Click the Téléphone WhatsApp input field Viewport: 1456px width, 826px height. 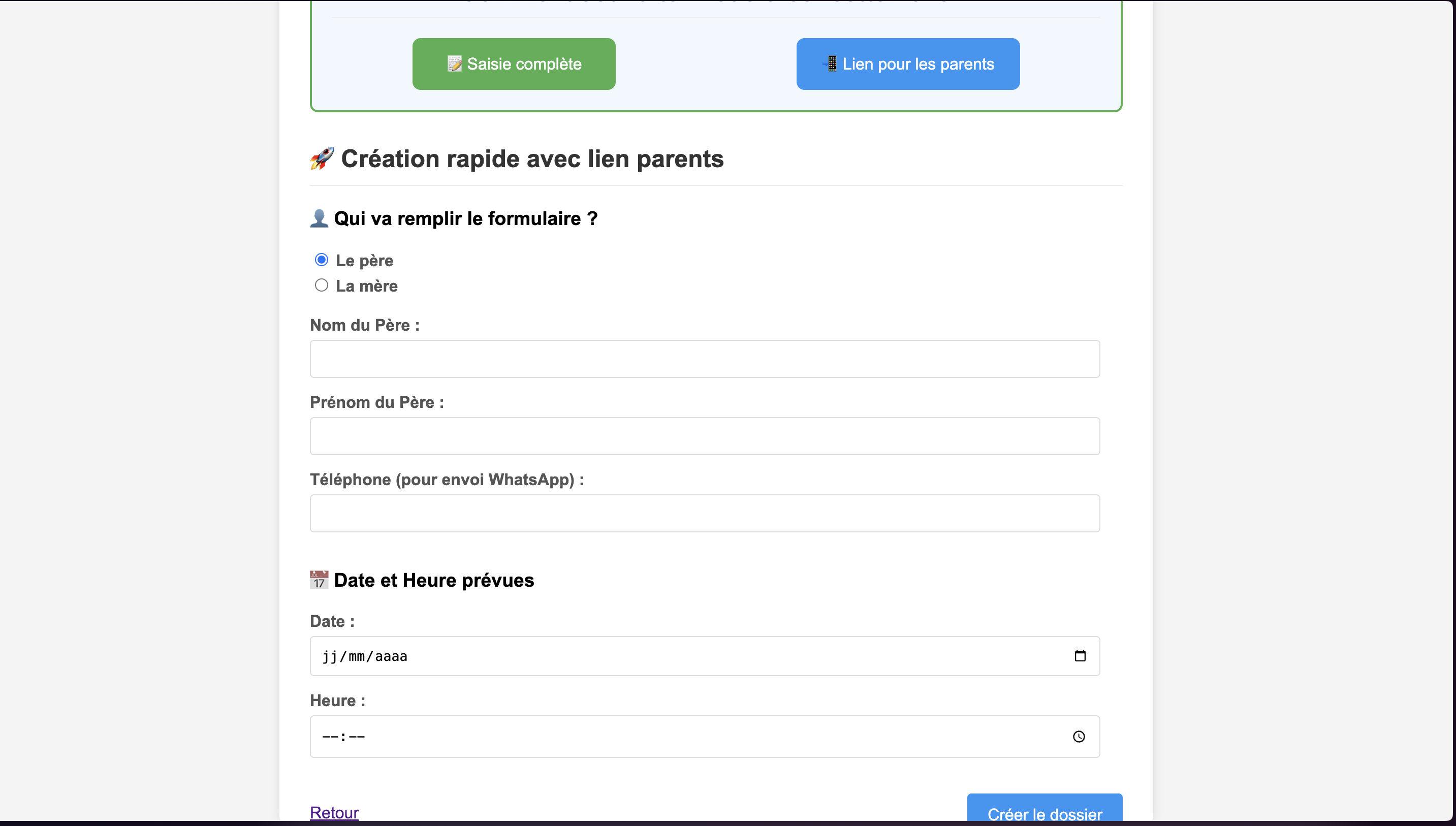click(x=704, y=514)
